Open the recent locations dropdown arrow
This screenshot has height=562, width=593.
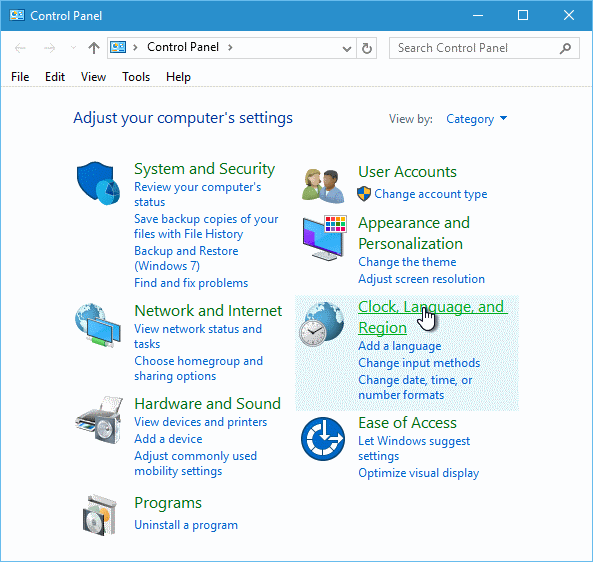(x=73, y=48)
